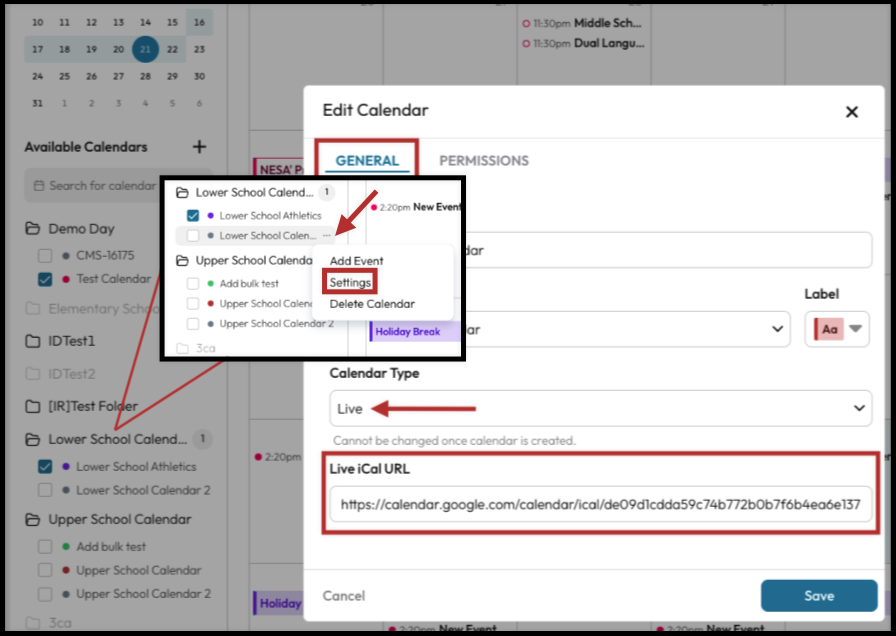Click Cancel in the Edit Calendar dialog

343,596
